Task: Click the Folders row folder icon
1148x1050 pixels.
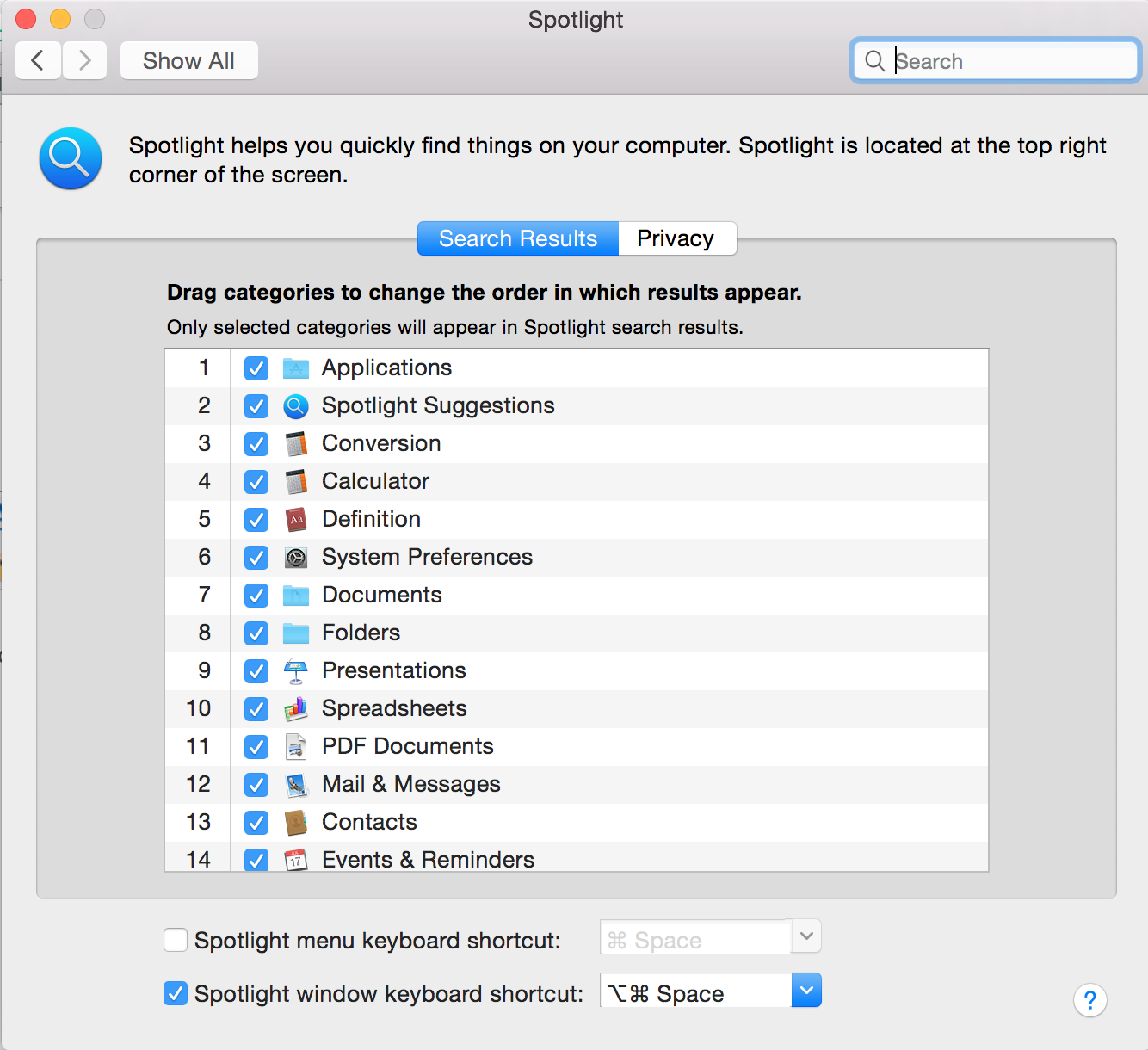Action: [296, 633]
